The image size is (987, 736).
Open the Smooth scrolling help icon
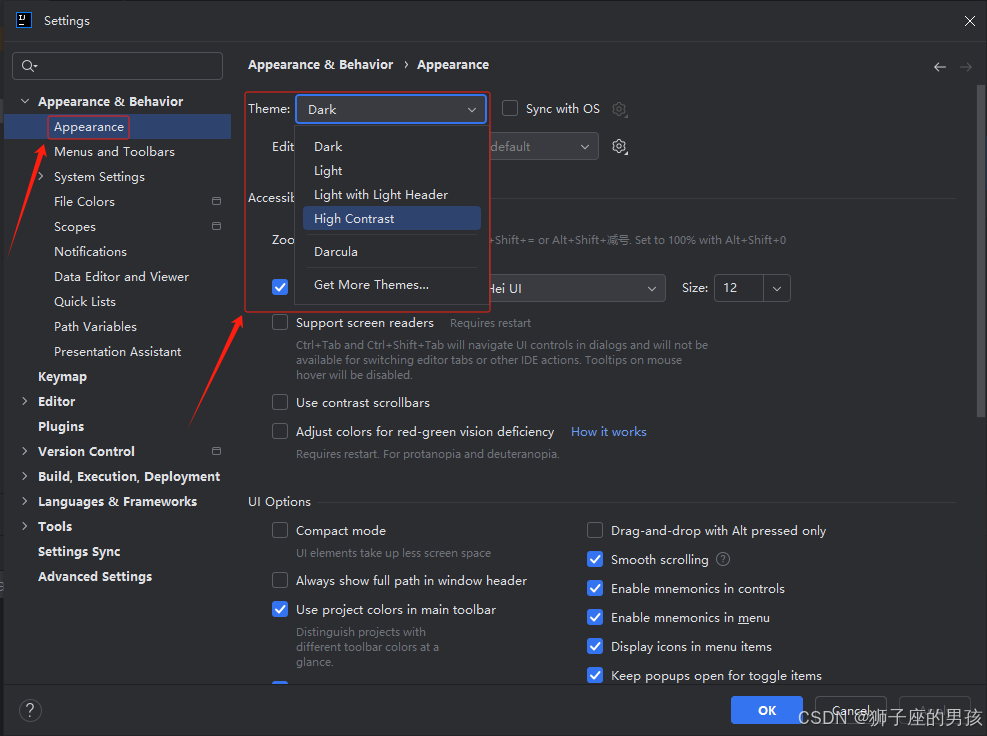[x=723, y=559]
